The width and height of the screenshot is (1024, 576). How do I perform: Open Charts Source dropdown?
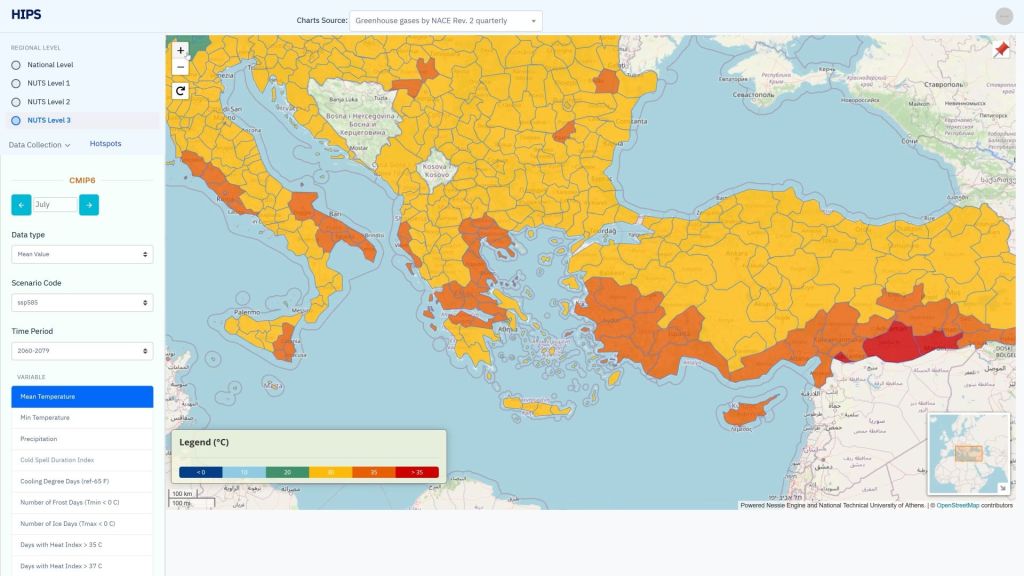coord(446,21)
